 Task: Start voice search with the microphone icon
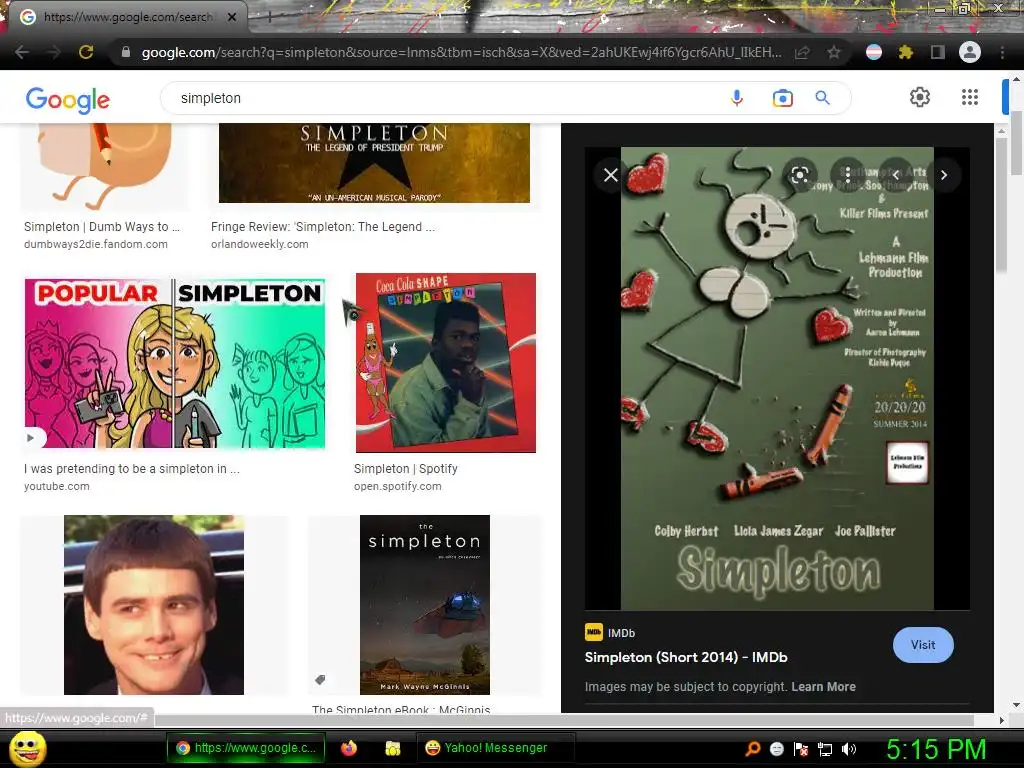(737, 98)
